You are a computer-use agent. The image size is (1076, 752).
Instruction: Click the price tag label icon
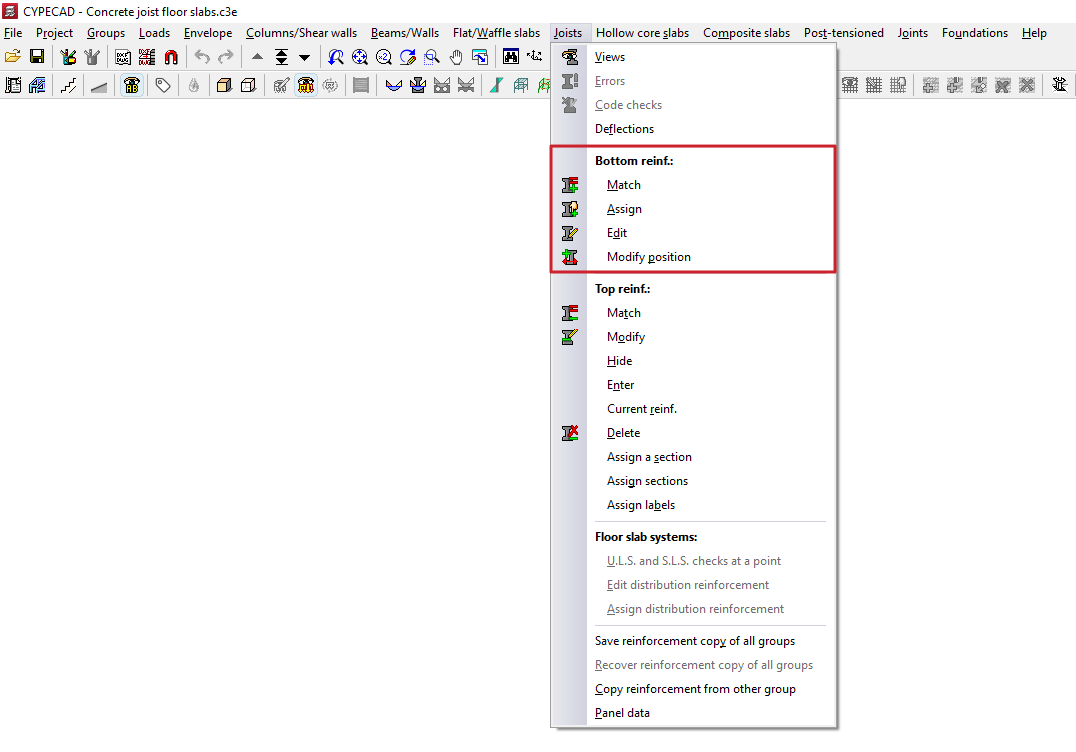click(163, 85)
